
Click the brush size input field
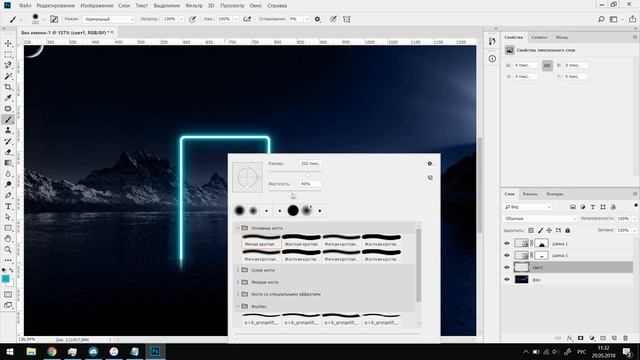tap(310, 164)
